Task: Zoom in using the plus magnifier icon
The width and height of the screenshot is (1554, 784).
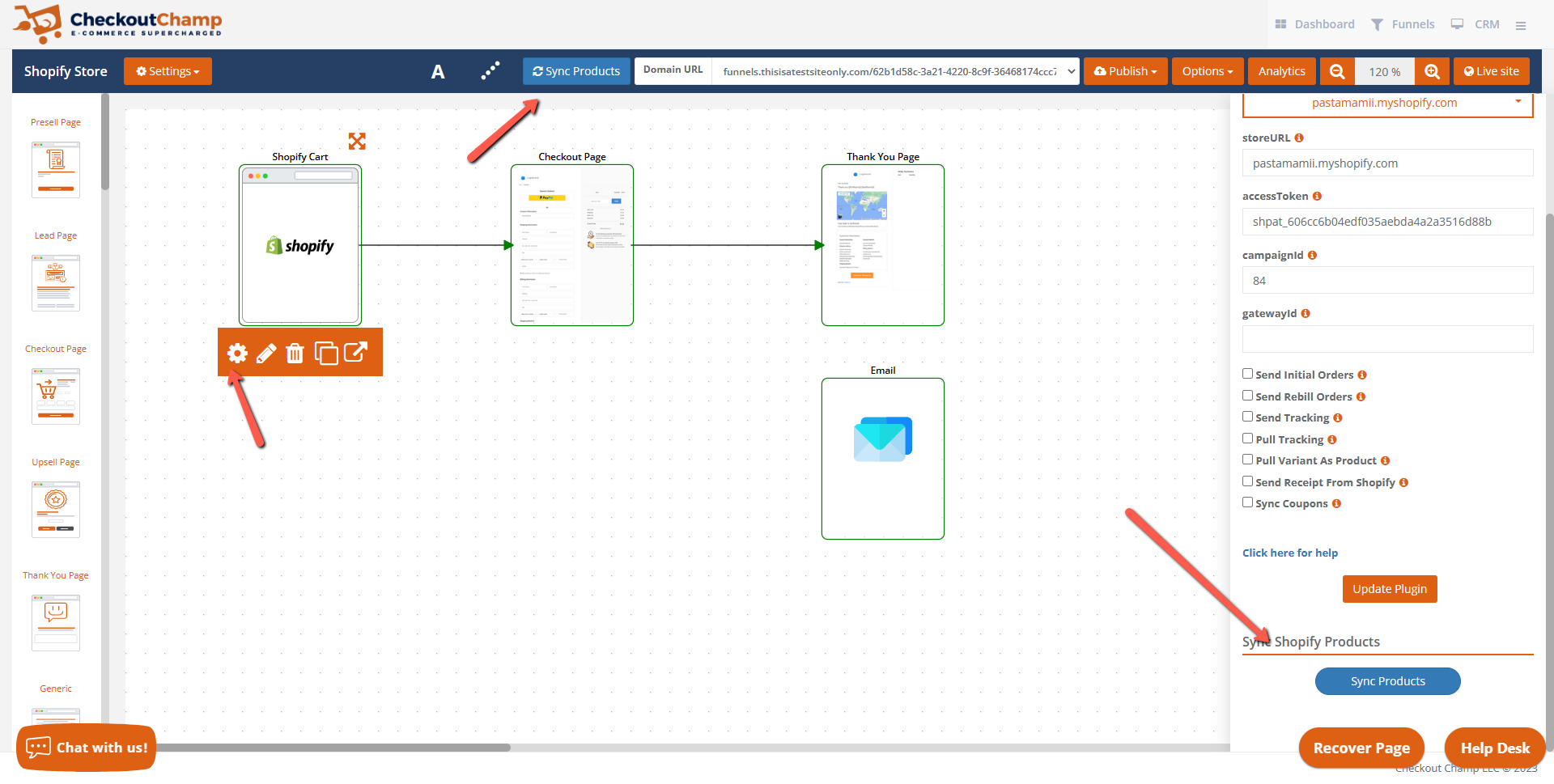Action: coord(1432,71)
